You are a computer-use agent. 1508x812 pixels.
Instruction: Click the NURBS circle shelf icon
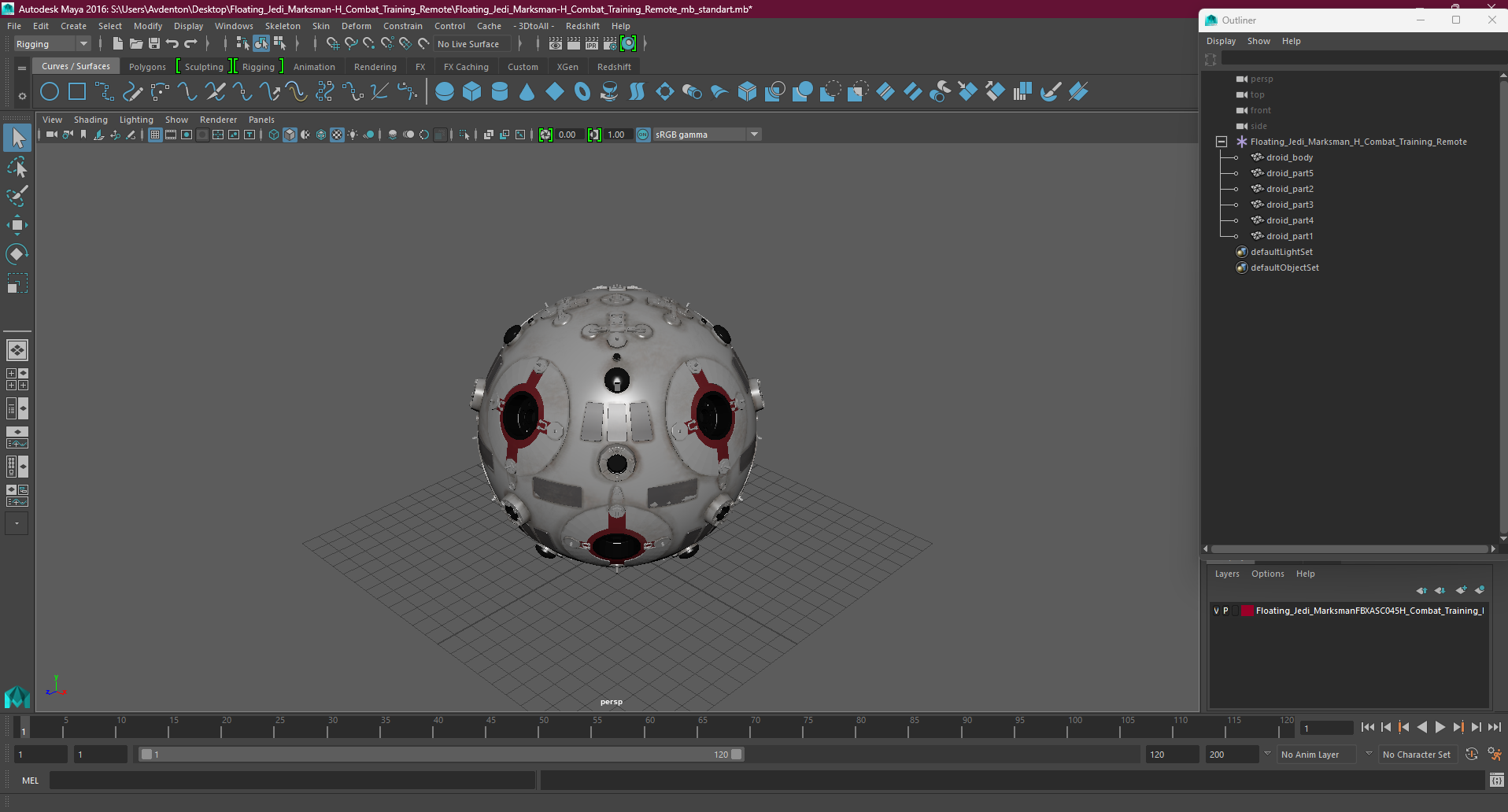(50, 92)
